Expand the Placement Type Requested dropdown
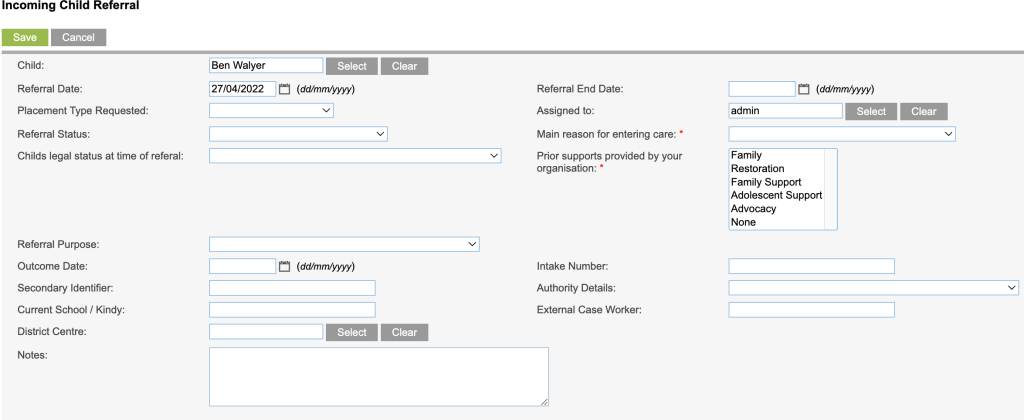 tap(271, 111)
